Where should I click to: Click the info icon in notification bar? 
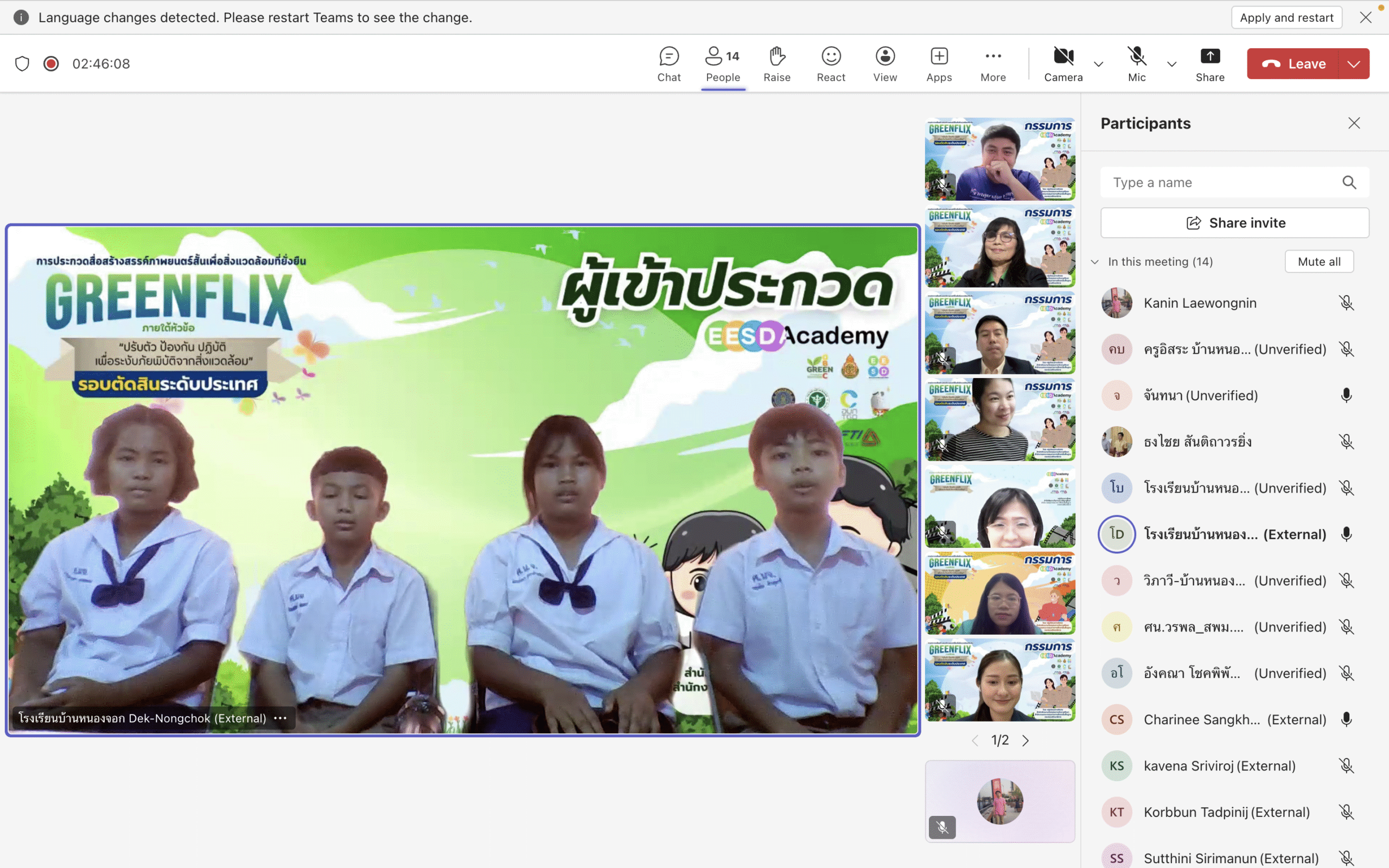tap(21, 17)
